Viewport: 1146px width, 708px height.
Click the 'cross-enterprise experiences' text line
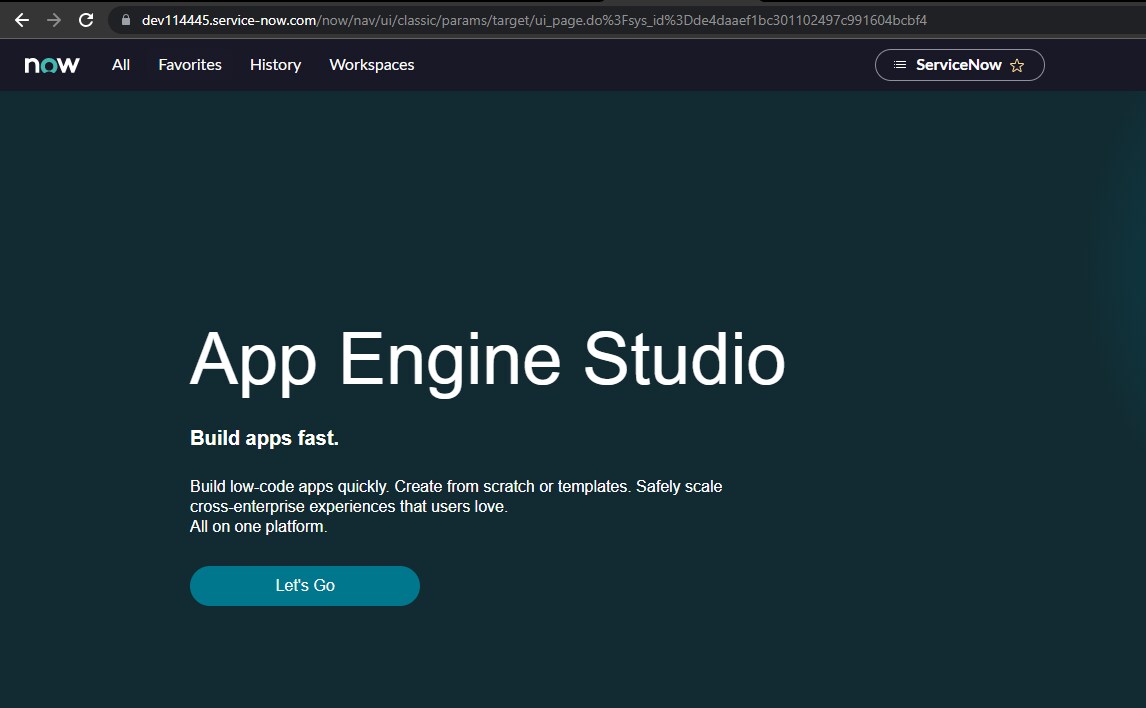click(348, 507)
